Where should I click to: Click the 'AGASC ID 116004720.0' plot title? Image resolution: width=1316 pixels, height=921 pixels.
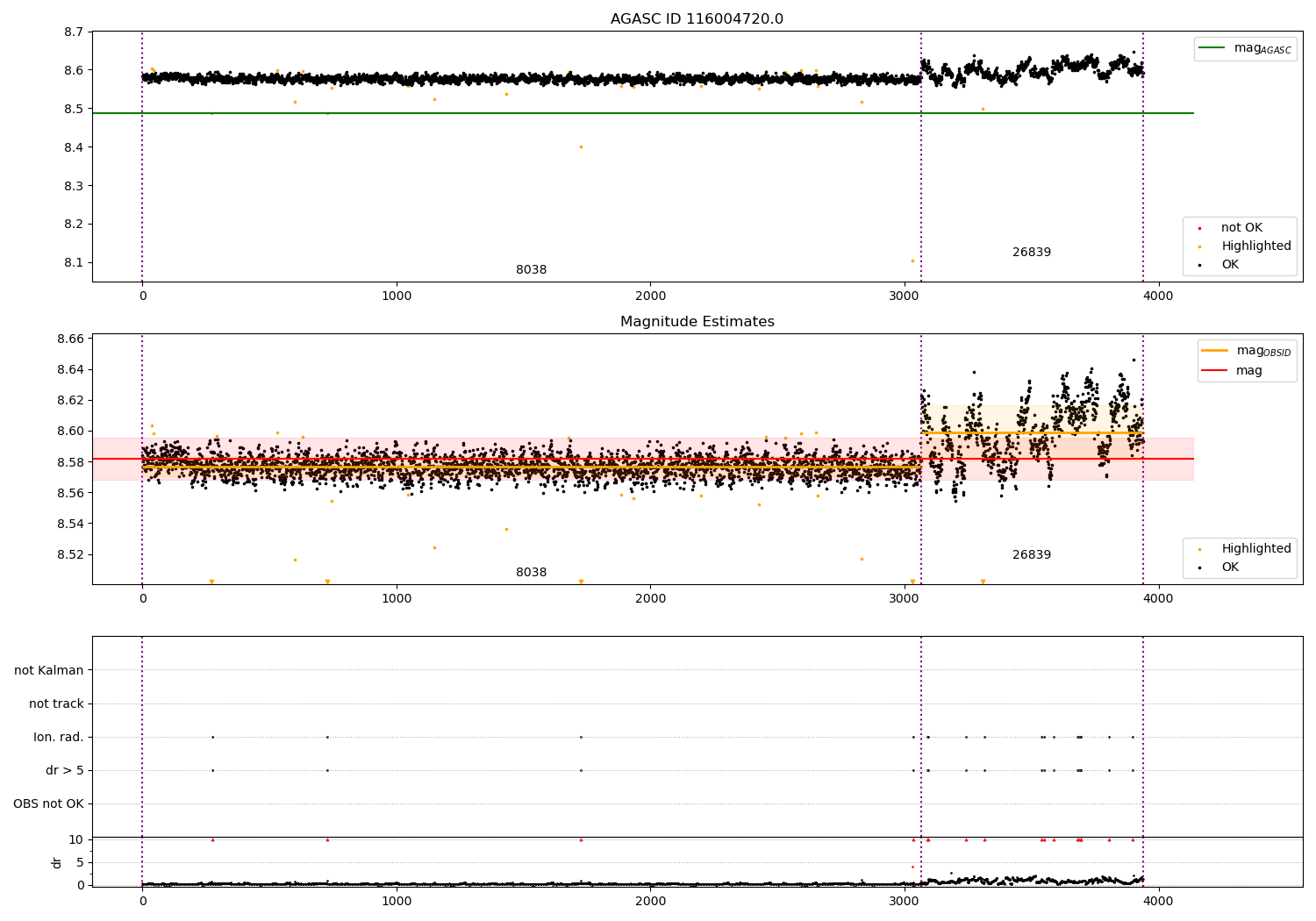point(697,19)
